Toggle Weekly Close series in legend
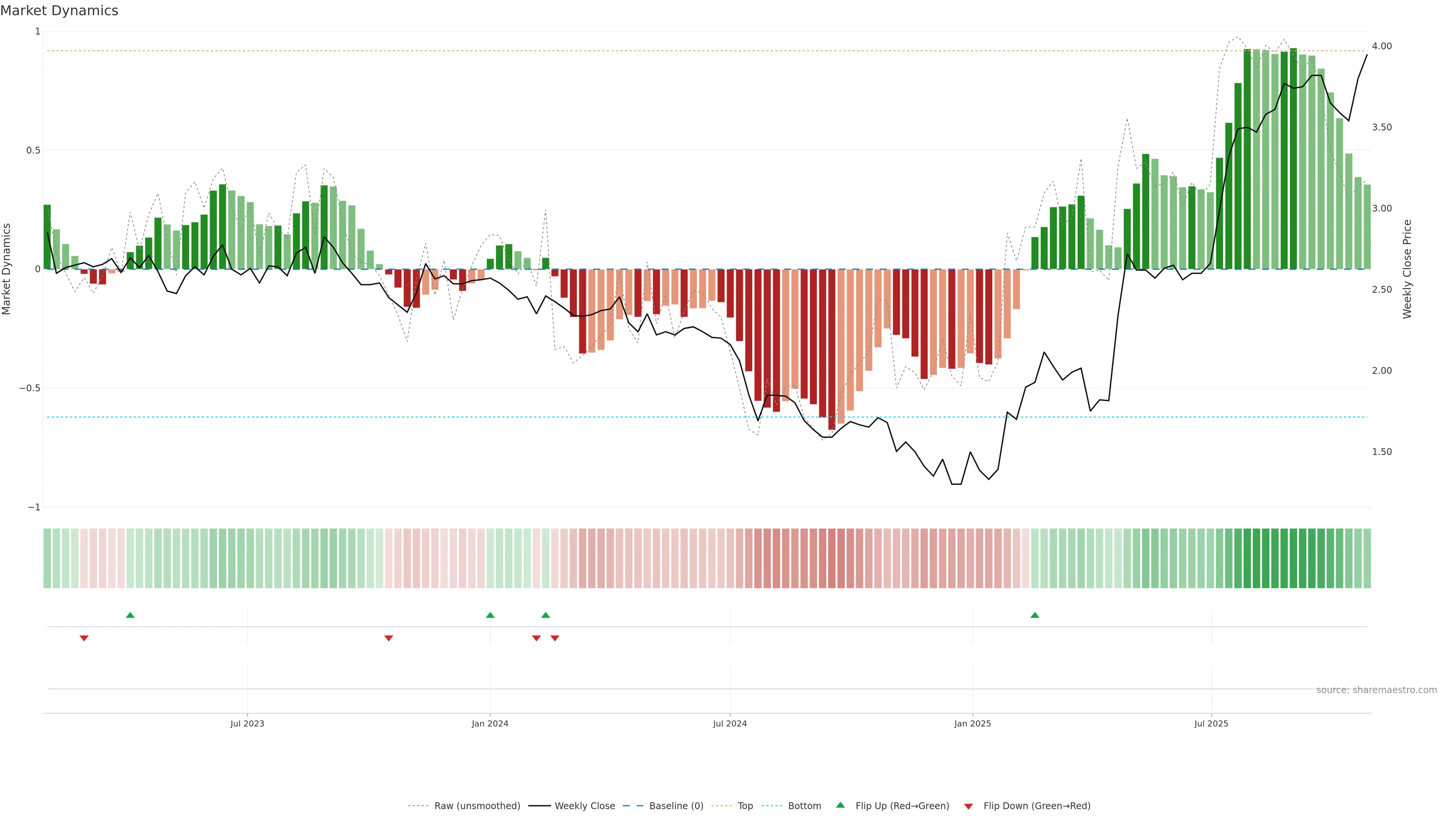Image resolution: width=1456 pixels, height=819 pixels. pyautogui.click(x=584, y=806)
